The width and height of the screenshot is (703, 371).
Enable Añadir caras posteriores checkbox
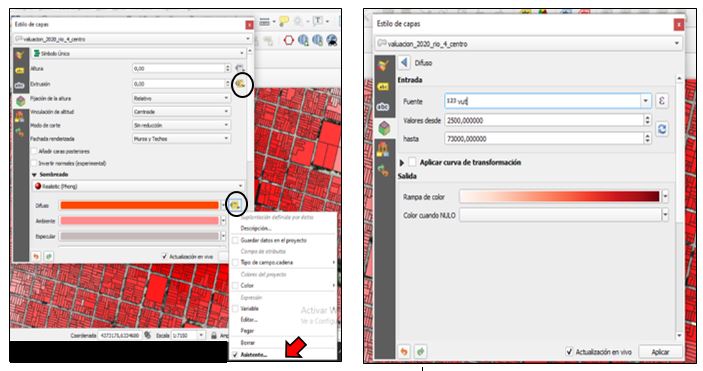[x=34, y=152]
